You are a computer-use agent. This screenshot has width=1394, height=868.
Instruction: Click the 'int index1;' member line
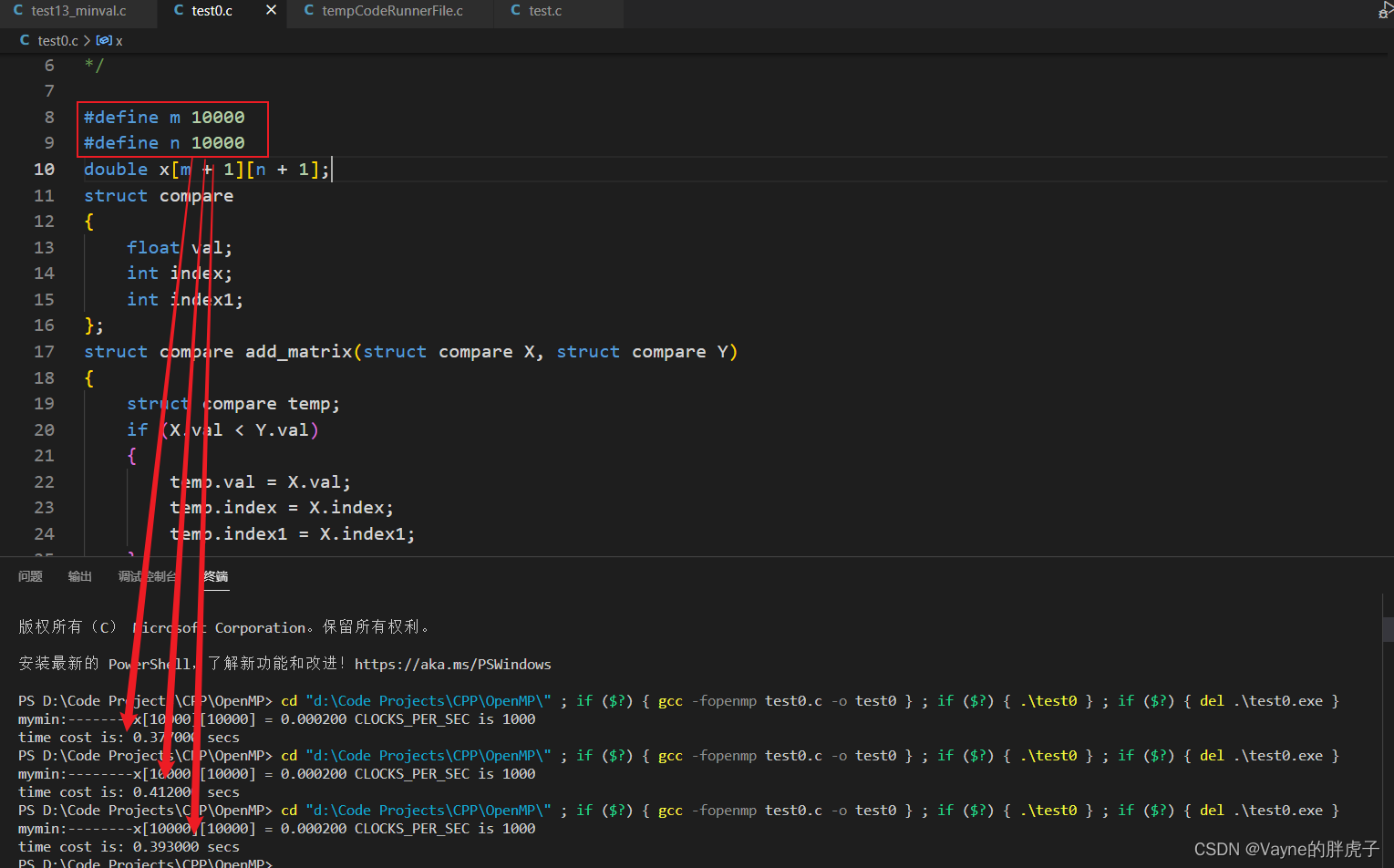point(185,299)
